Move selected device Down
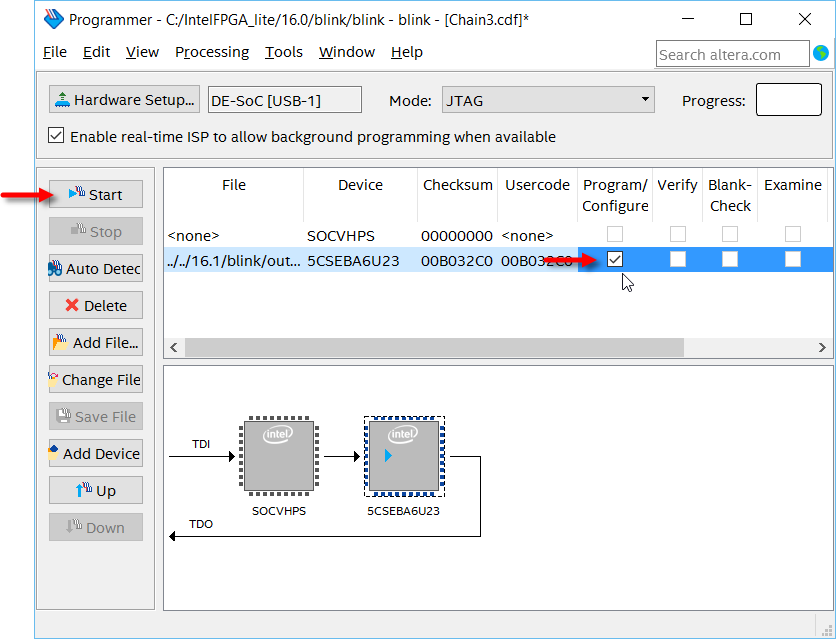836x639 pixels. point(96,528)
